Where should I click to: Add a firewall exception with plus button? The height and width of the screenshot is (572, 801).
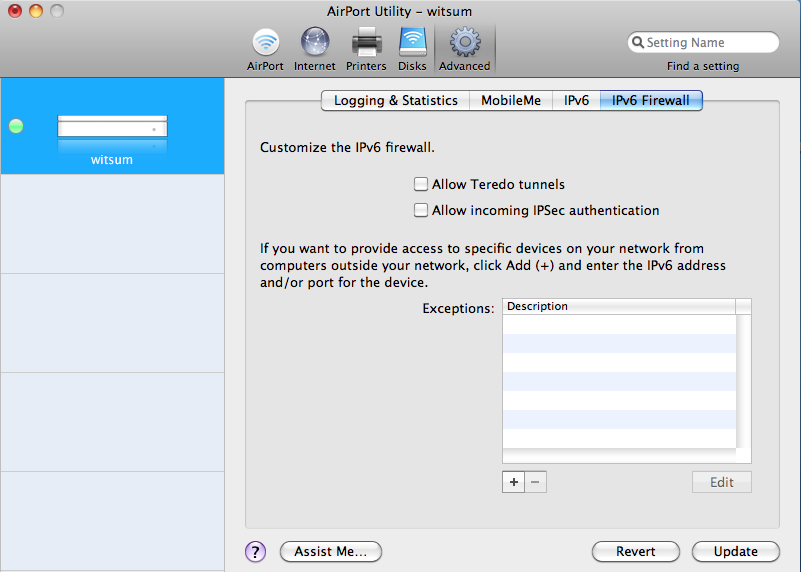click(x=513, y=482)
